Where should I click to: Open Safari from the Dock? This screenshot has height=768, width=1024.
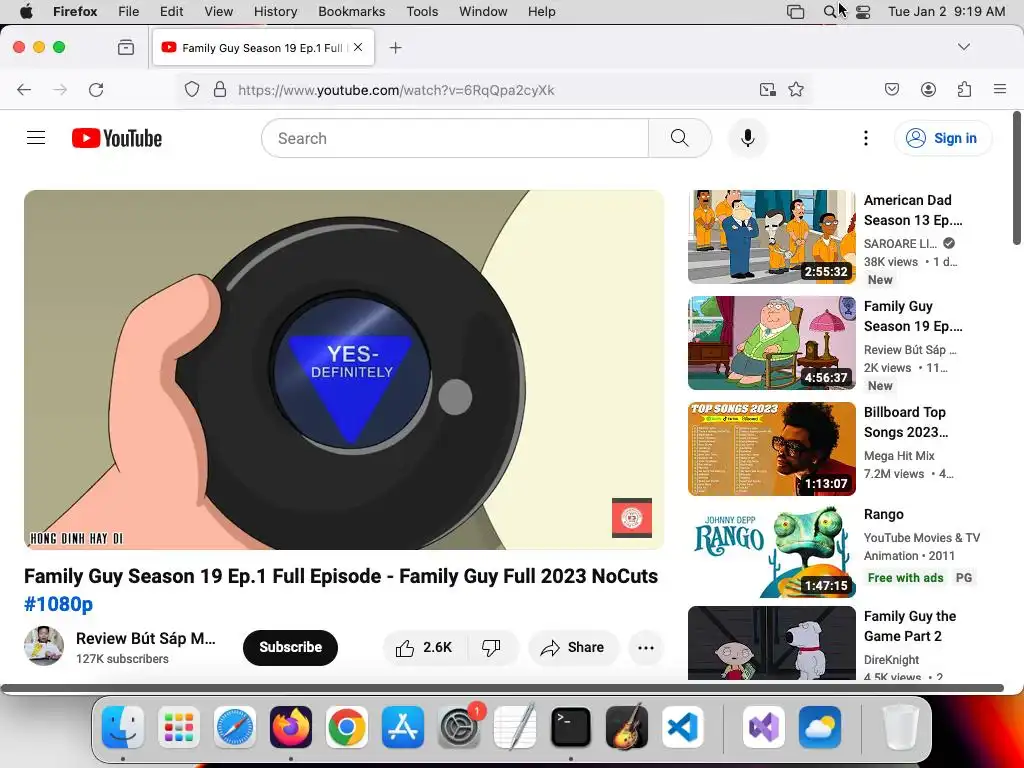pos(234,727)
